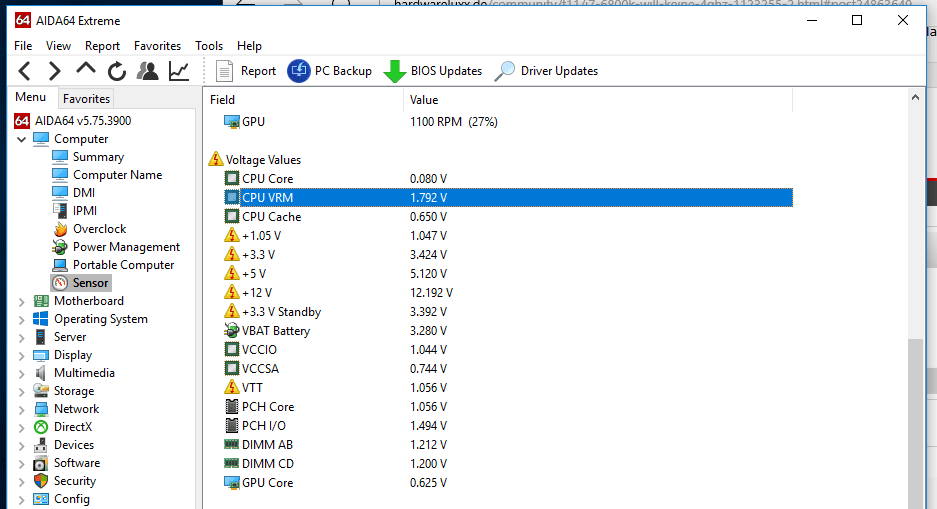Open the user accounts toolbar icon

[x=148, y=71]
